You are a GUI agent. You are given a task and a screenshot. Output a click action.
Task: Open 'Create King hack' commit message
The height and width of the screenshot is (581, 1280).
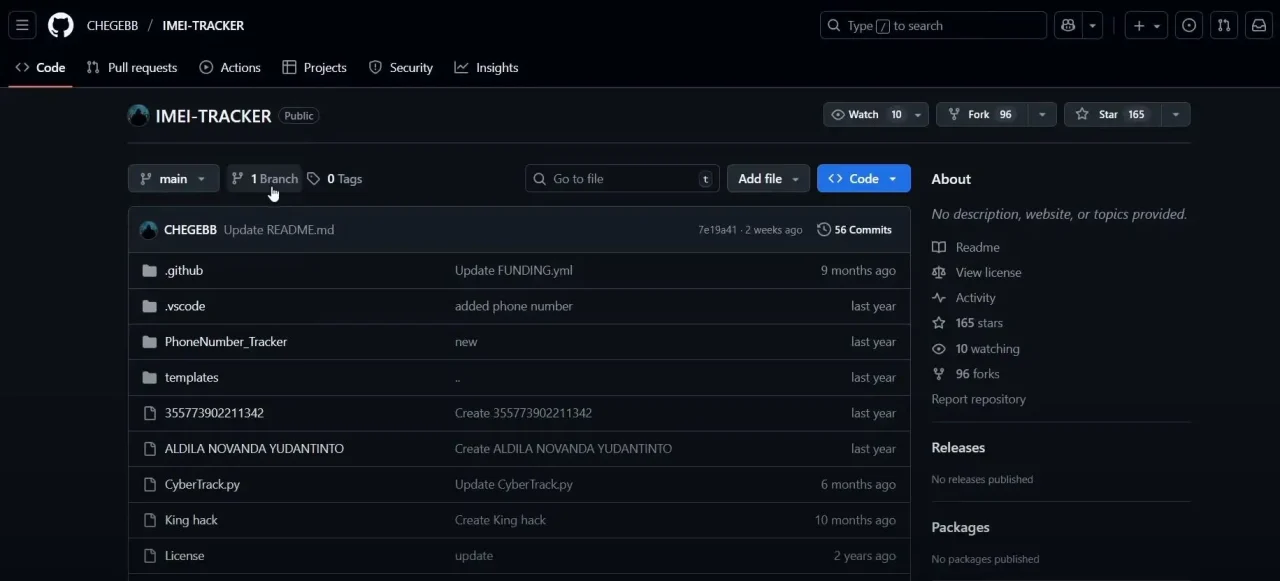501,520
